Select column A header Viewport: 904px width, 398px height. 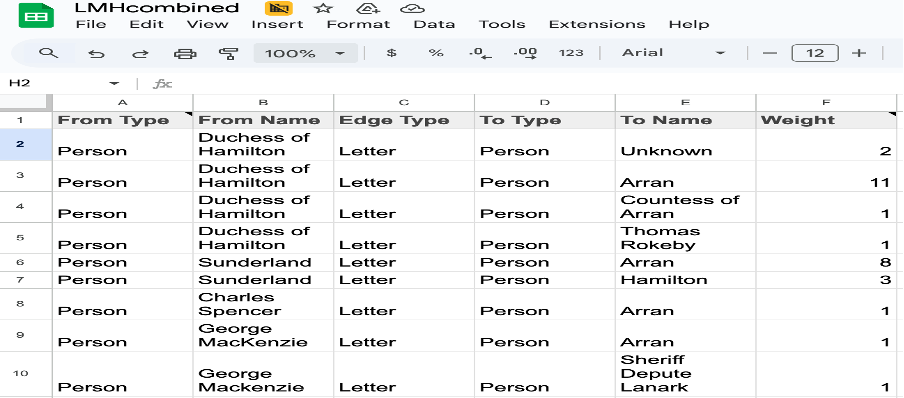pyautogui.click(x=122, y=103)
